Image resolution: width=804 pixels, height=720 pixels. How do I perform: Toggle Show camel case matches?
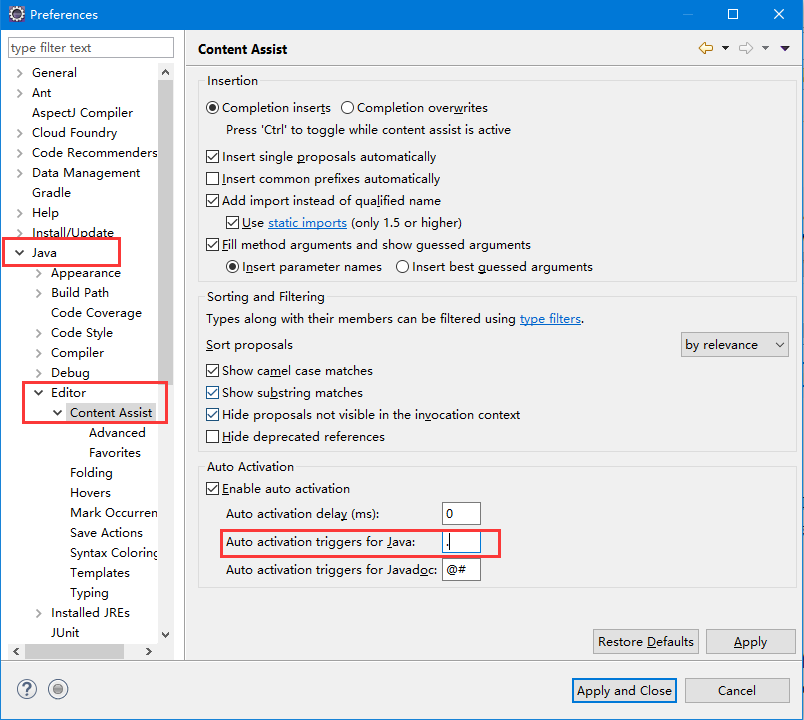pyautogui.click(x=212, y=370)
